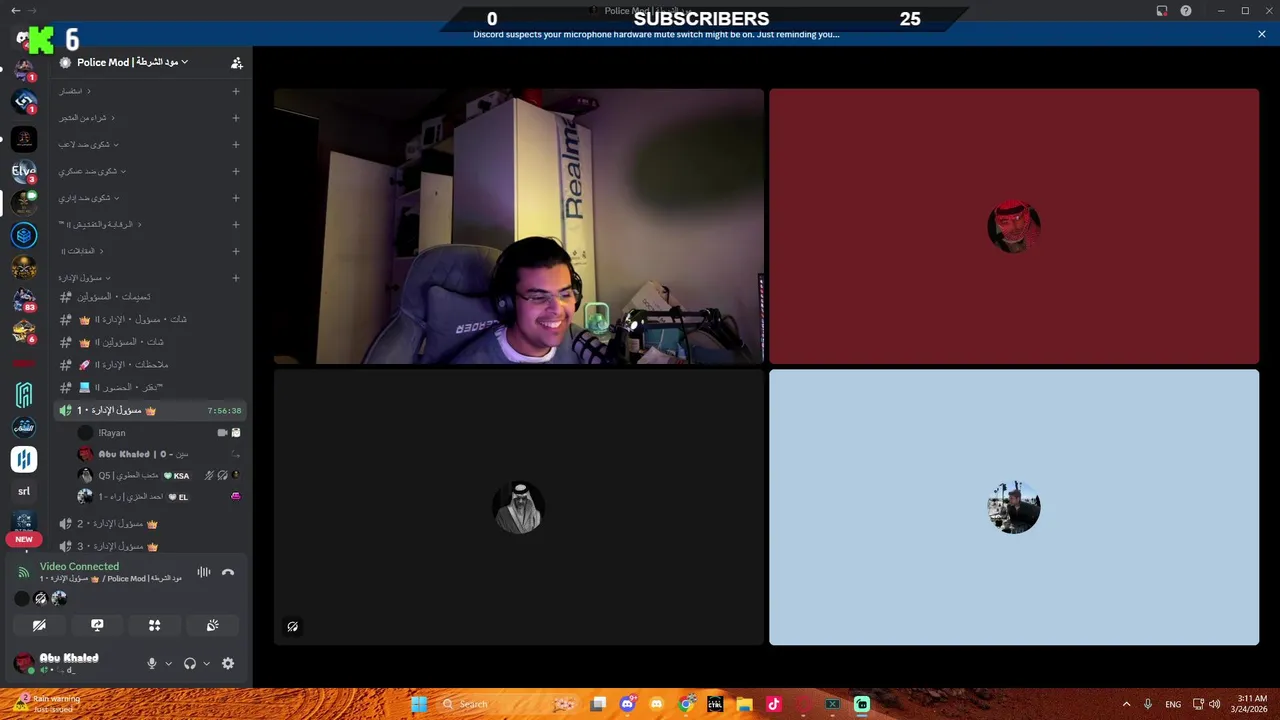Open Abu Khaled user profile panel
The image size is (1280, 720).
[x=70, y=663]
